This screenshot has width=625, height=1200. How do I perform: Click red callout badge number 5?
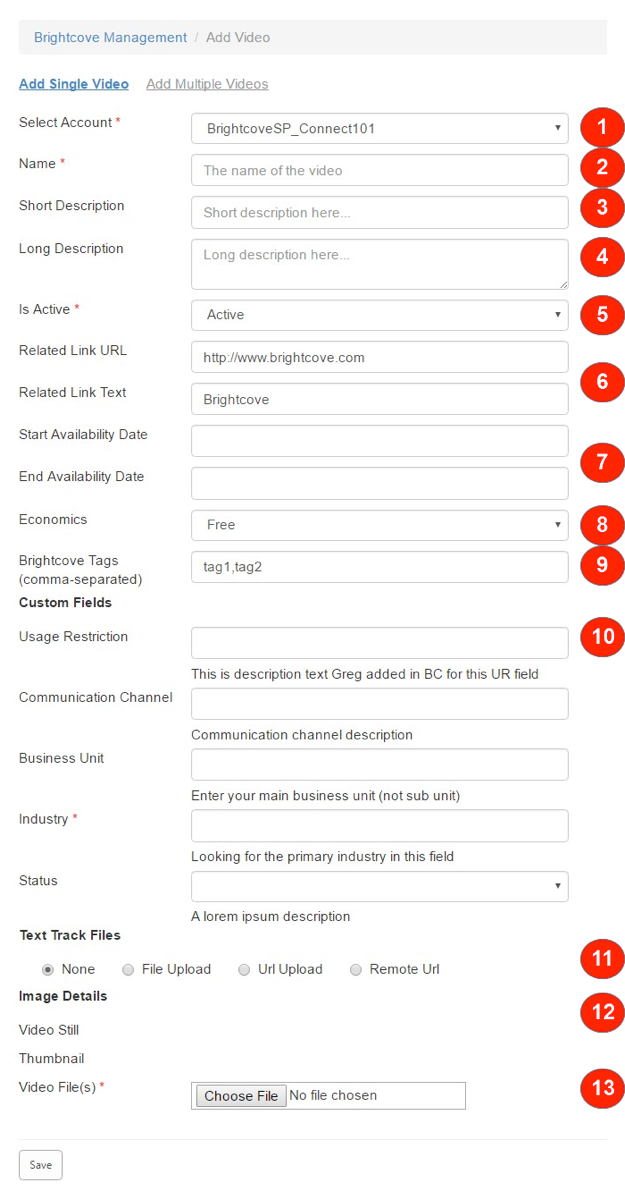pos(602,314)
